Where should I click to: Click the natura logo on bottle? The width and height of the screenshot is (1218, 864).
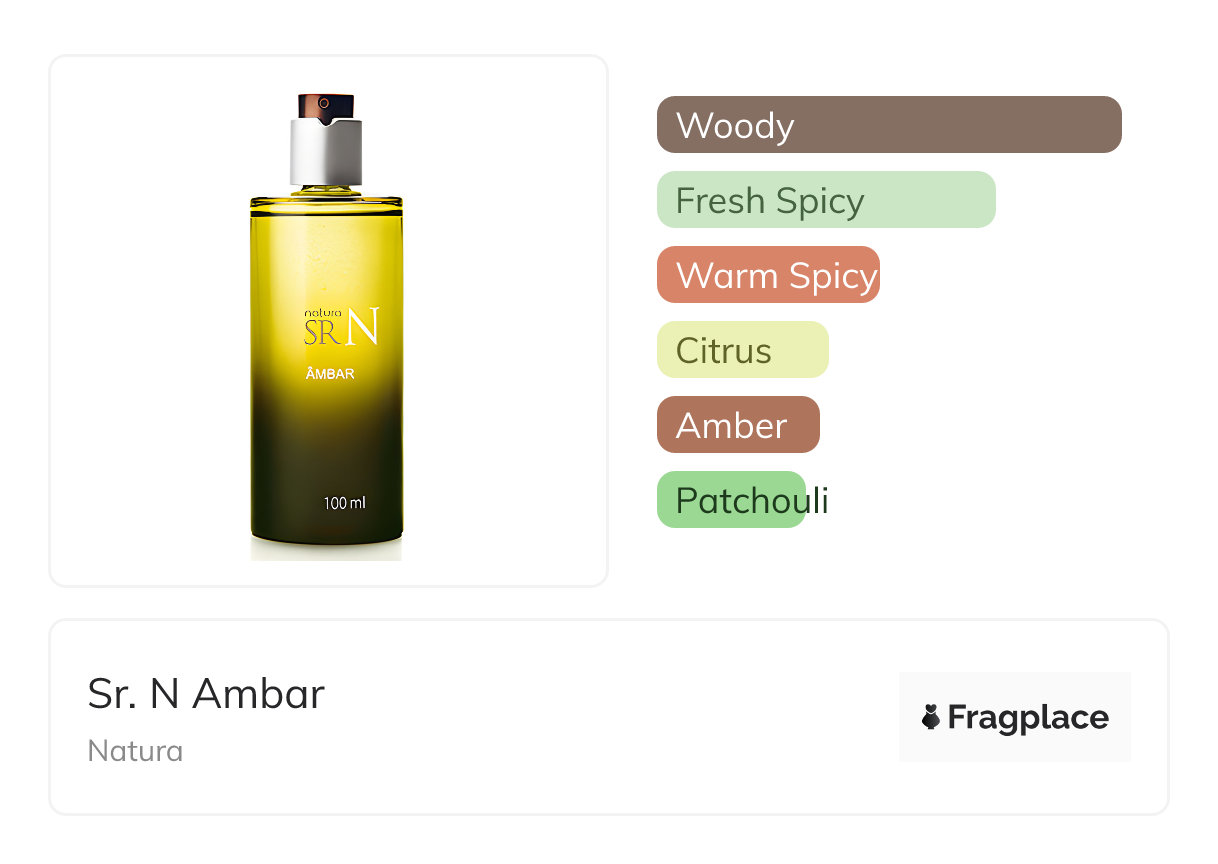point(323,313)
